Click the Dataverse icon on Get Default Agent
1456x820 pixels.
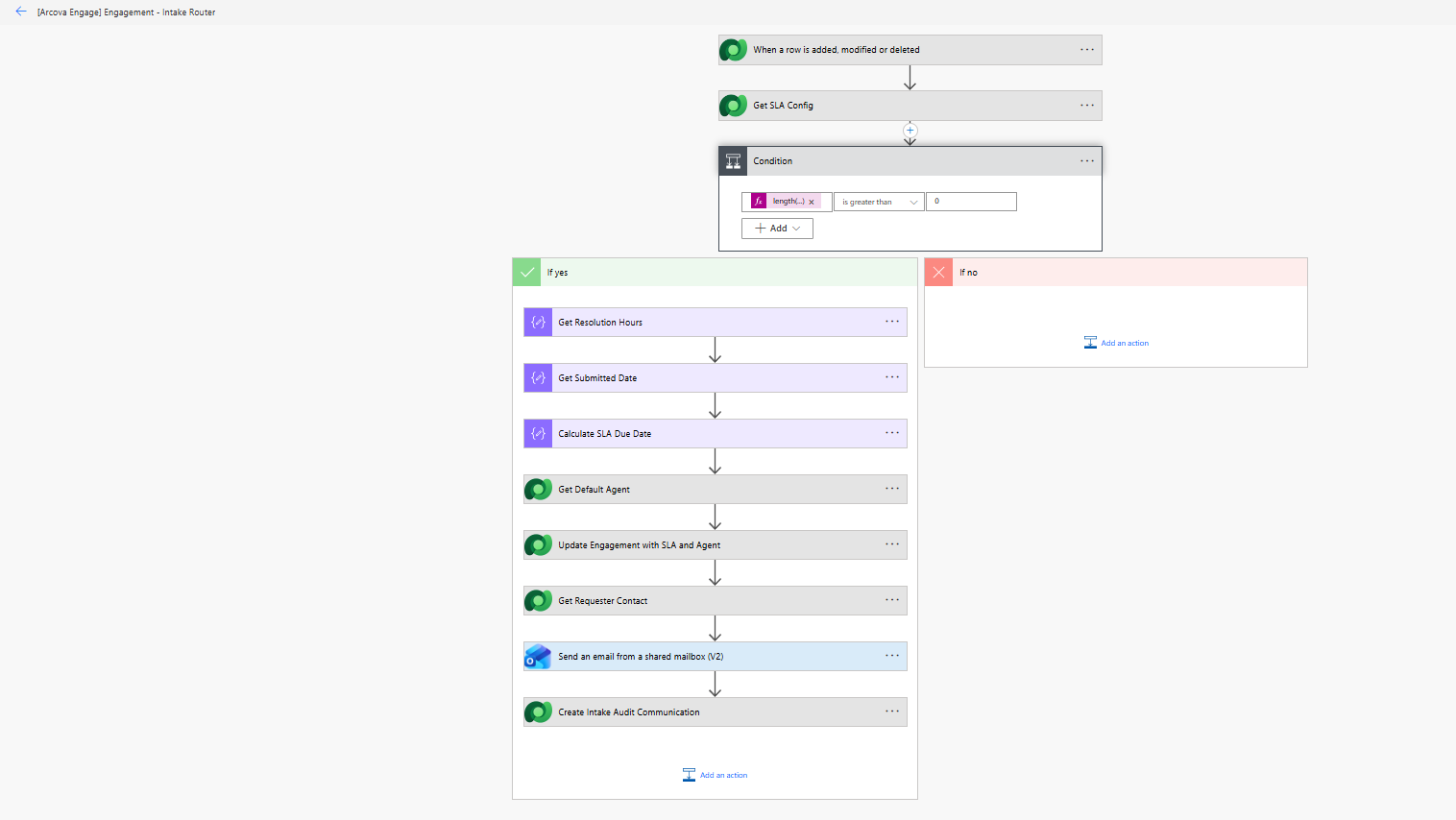pyautogui.click(x=538, y=490)
